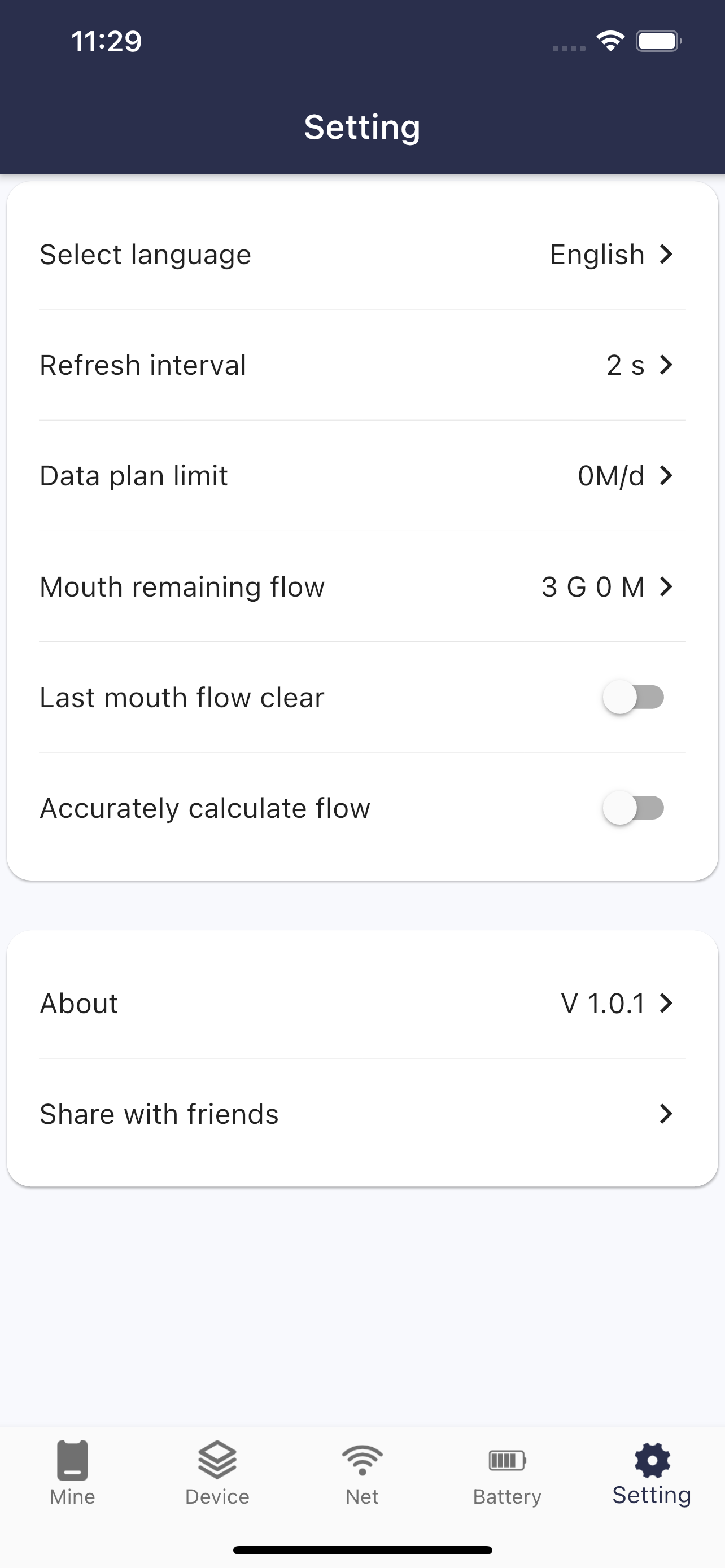The image size is (725, 1568).
Task: Open Share with friends
Action: point(362,1113)
